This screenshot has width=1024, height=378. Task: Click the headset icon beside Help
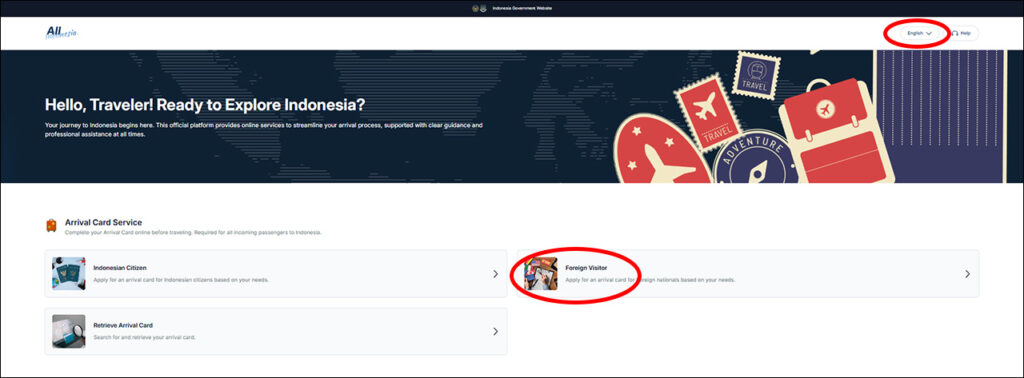(x=955, y=33)
